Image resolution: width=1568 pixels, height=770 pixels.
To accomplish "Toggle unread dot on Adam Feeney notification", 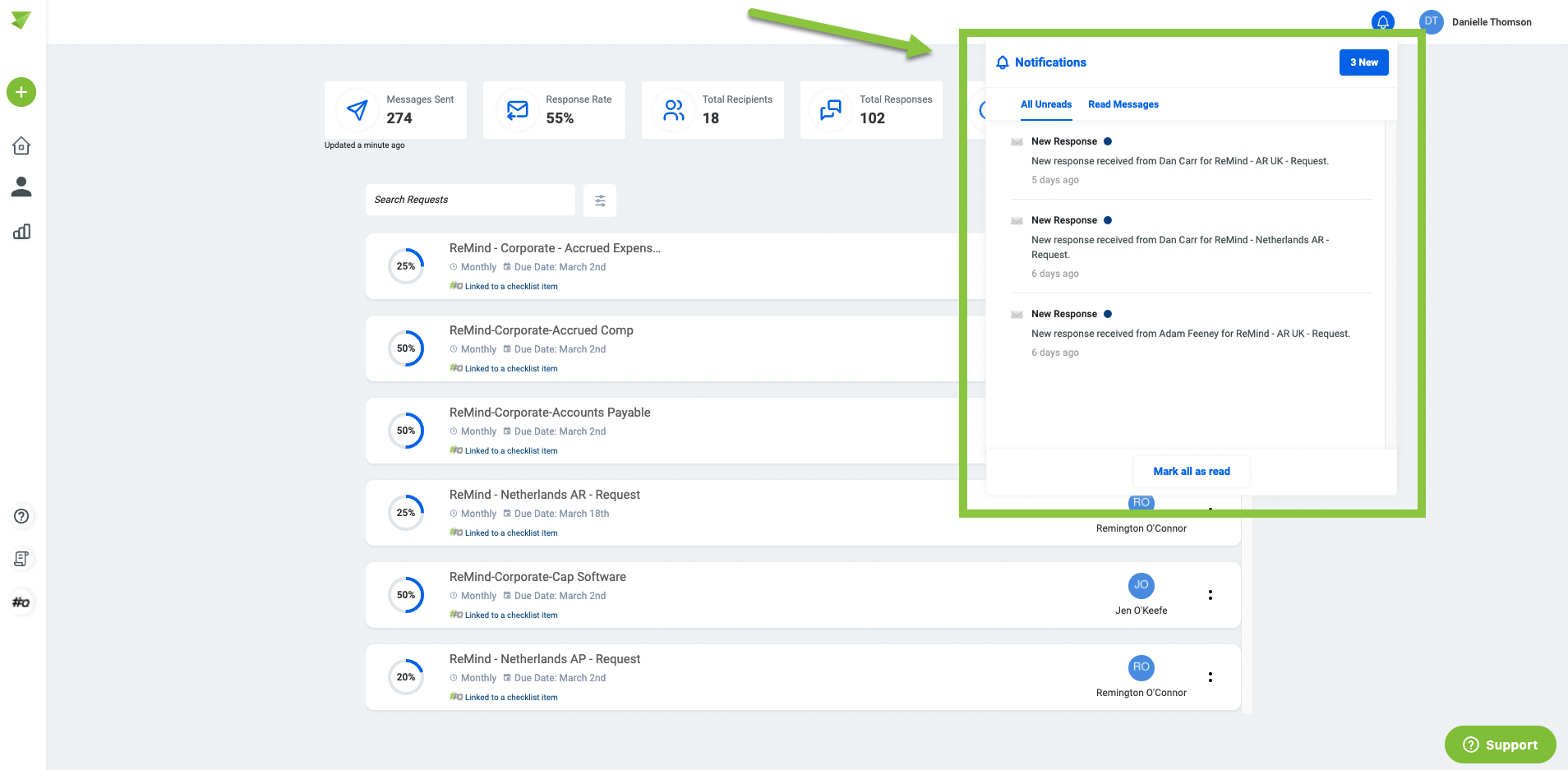I will 1108,314.
